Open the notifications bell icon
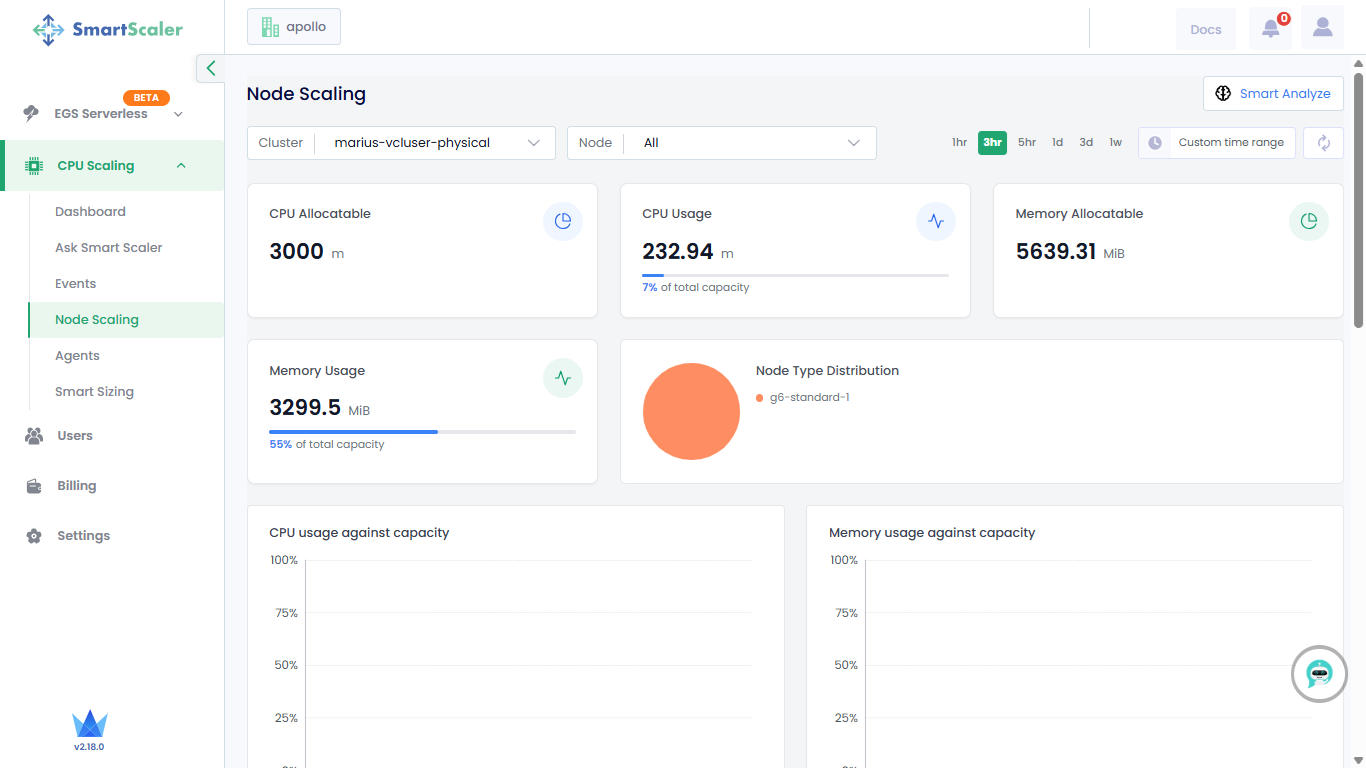The height and width of the screenshot is (768, 1366). (1270, 29)
